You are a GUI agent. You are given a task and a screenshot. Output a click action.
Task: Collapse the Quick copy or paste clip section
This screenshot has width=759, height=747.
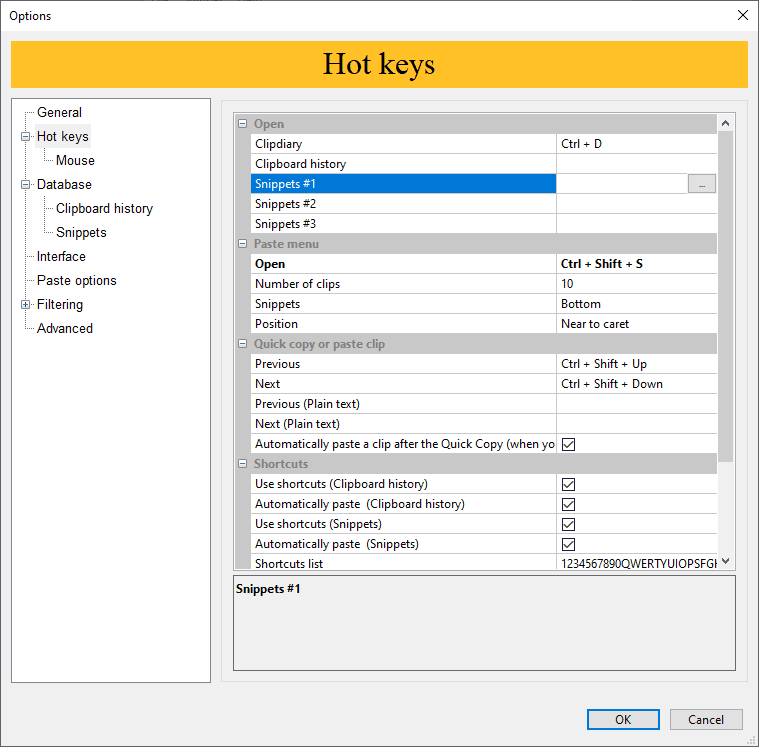242,344
